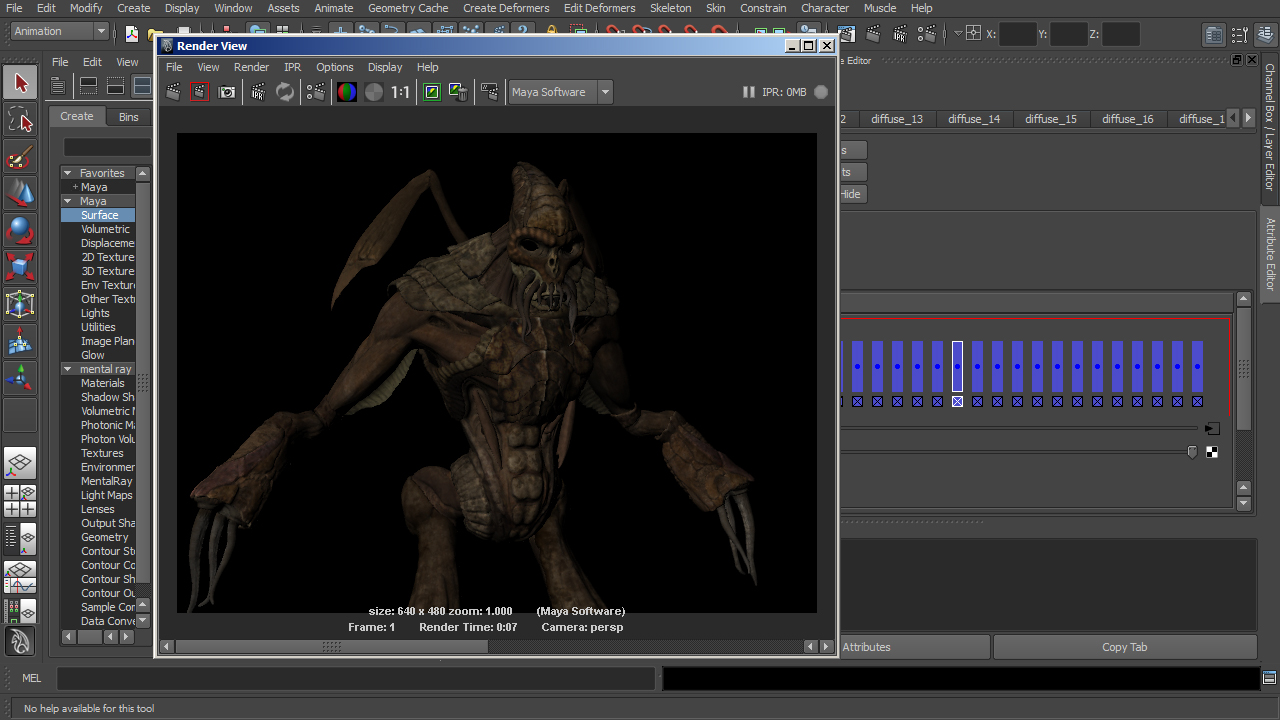1280x720 pixels.
Task: Open the Maya Software renderer dropdown
Action: point(605,92)
